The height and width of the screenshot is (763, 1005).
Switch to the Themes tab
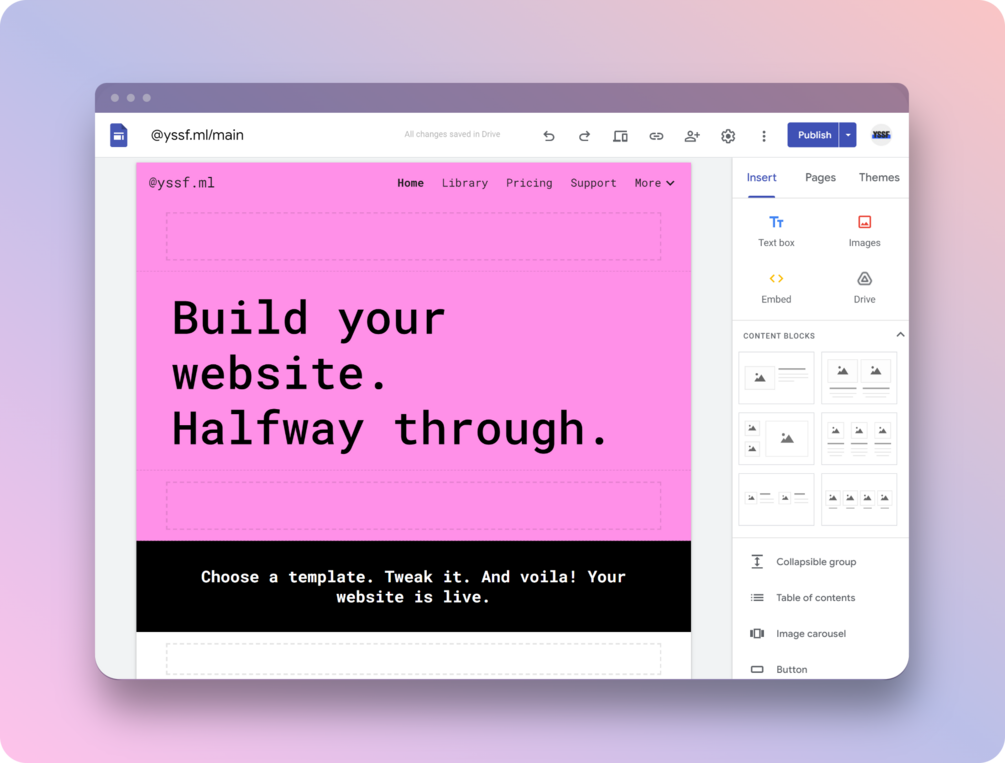pyautogui.click(x=878, y=177)
